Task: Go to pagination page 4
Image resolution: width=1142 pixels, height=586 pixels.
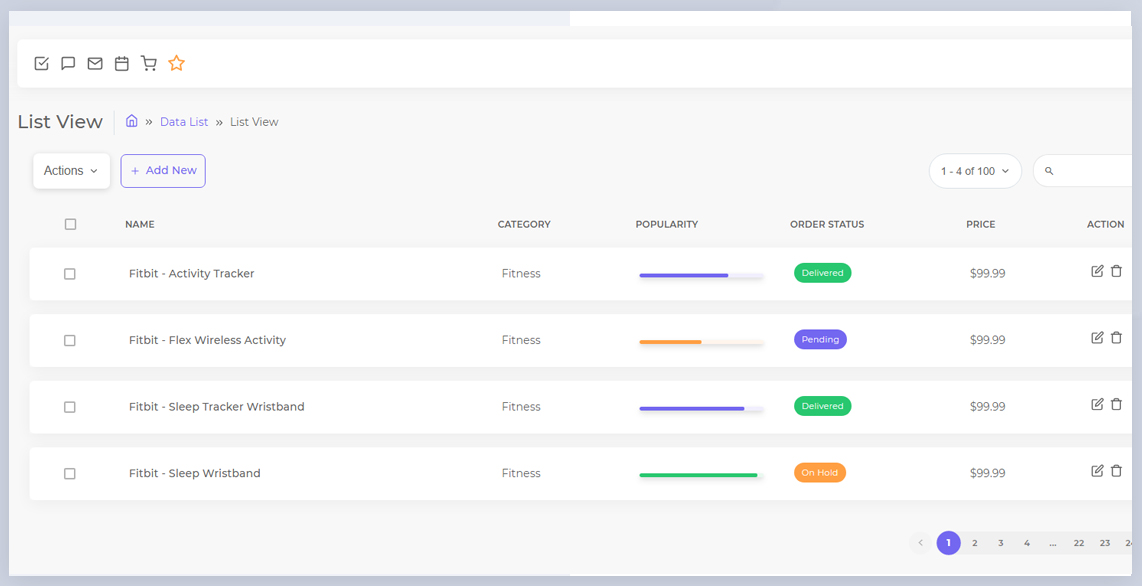Action: pyautogui.click(x=1027, y=543)
